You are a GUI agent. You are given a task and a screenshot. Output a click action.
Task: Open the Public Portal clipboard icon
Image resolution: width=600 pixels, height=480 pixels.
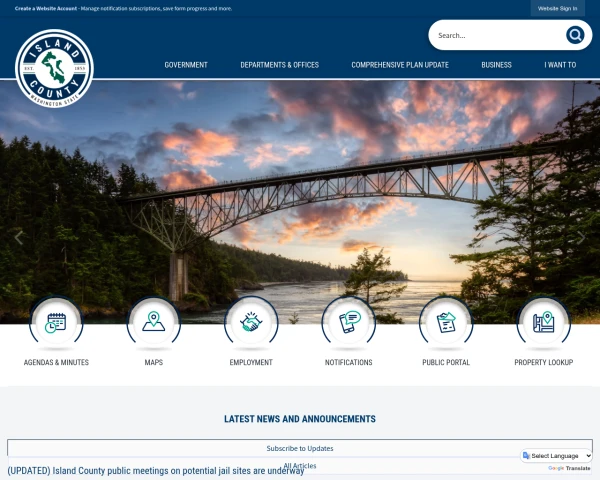click(446, 322)
